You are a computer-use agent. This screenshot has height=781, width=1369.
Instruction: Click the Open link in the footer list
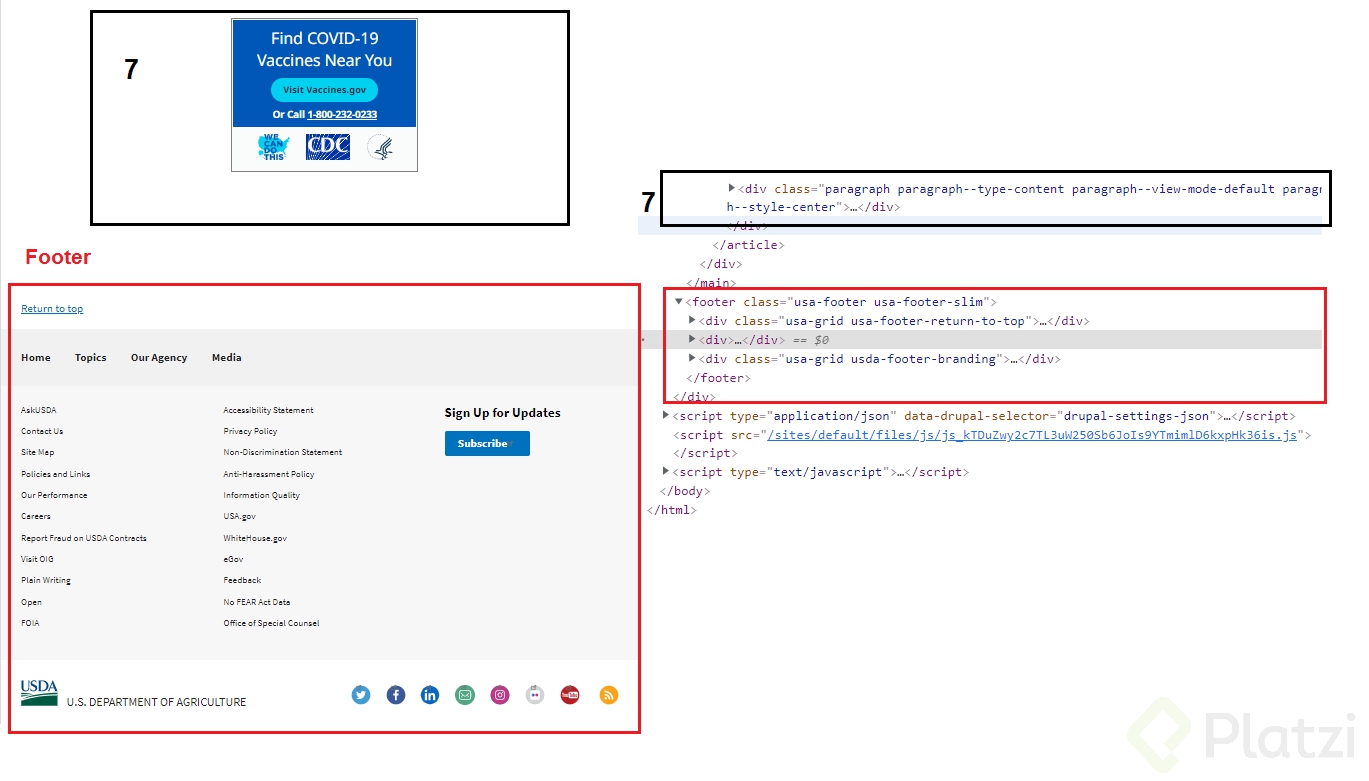pyautogui.click(x=32, y=602)
